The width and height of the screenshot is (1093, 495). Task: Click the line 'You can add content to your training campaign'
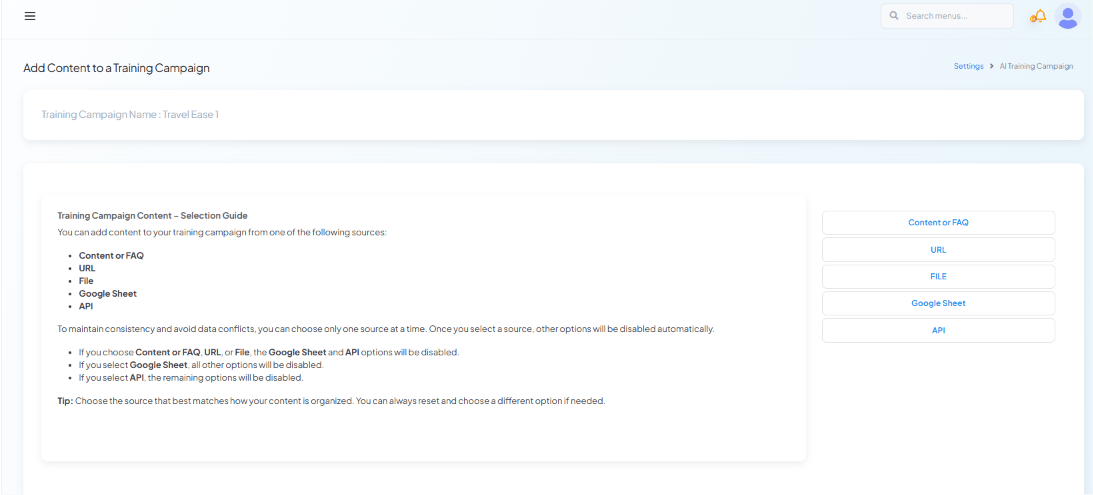pos(222,232)
